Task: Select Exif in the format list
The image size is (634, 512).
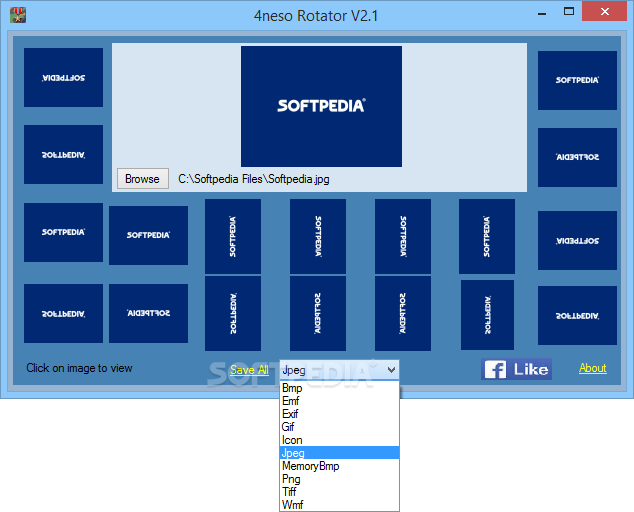Action: 339,414
